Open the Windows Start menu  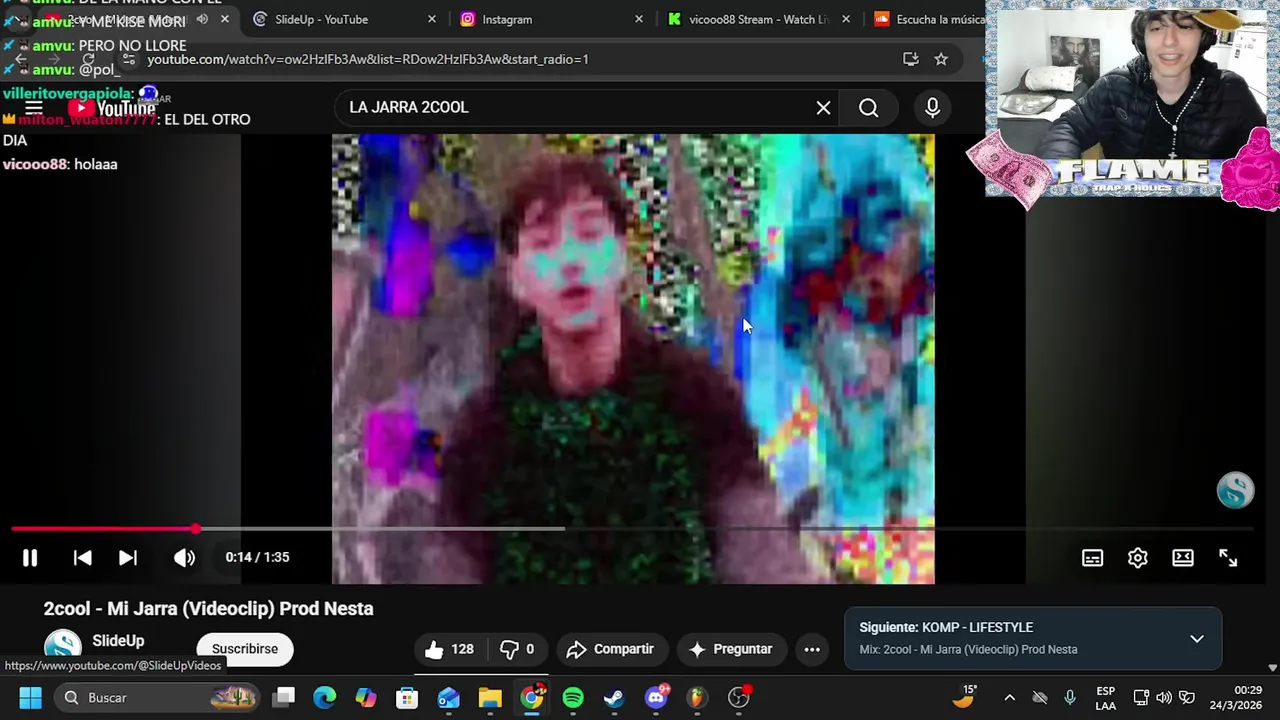coord(30,698)
